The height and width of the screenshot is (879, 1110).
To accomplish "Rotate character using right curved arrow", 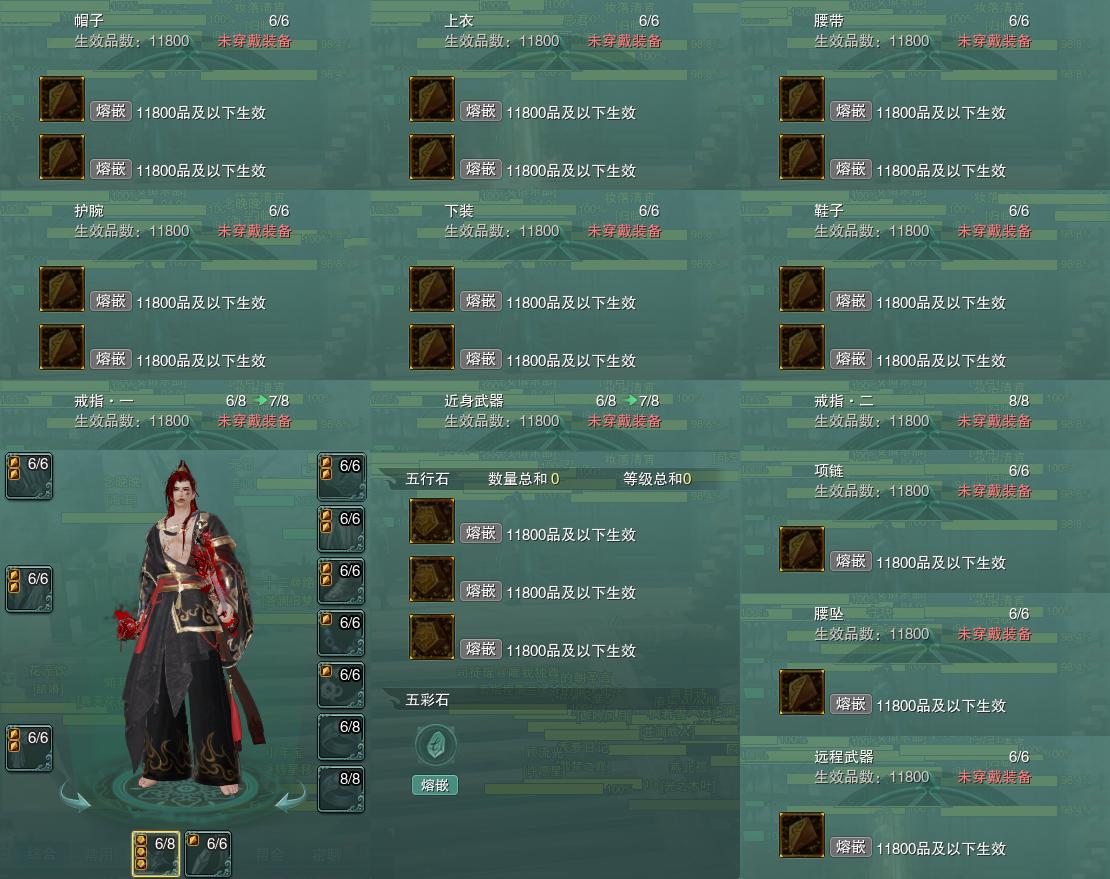I will pyautogui.click(x=291, y=795).
